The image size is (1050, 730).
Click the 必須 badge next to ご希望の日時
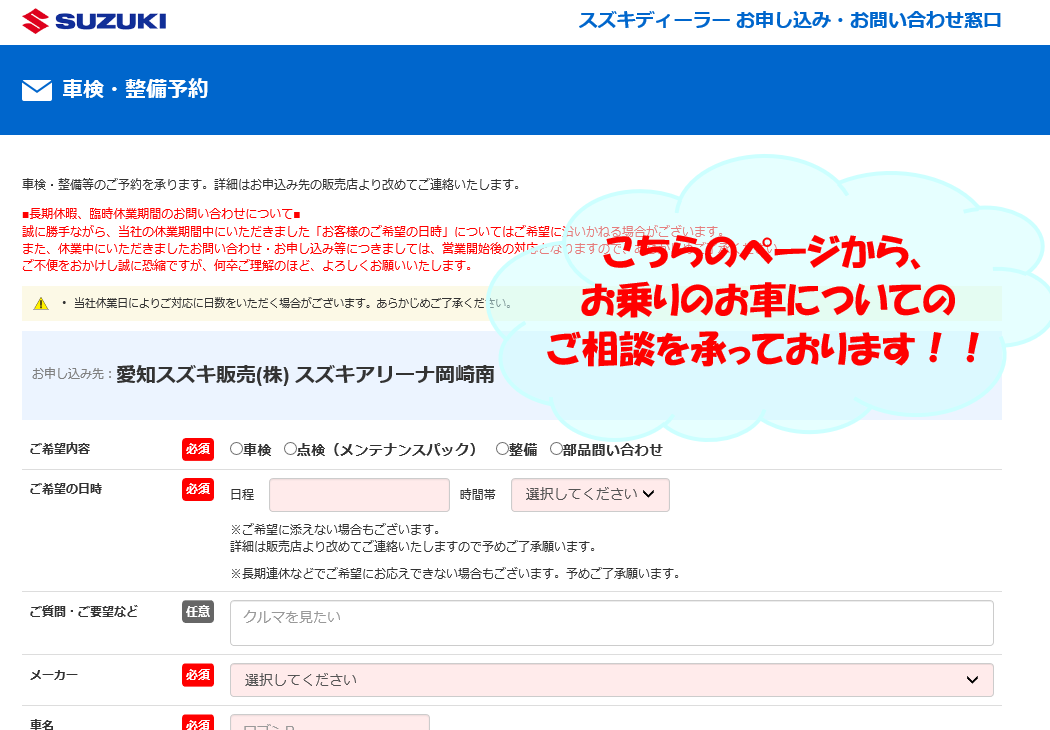(x=198, y=490)
